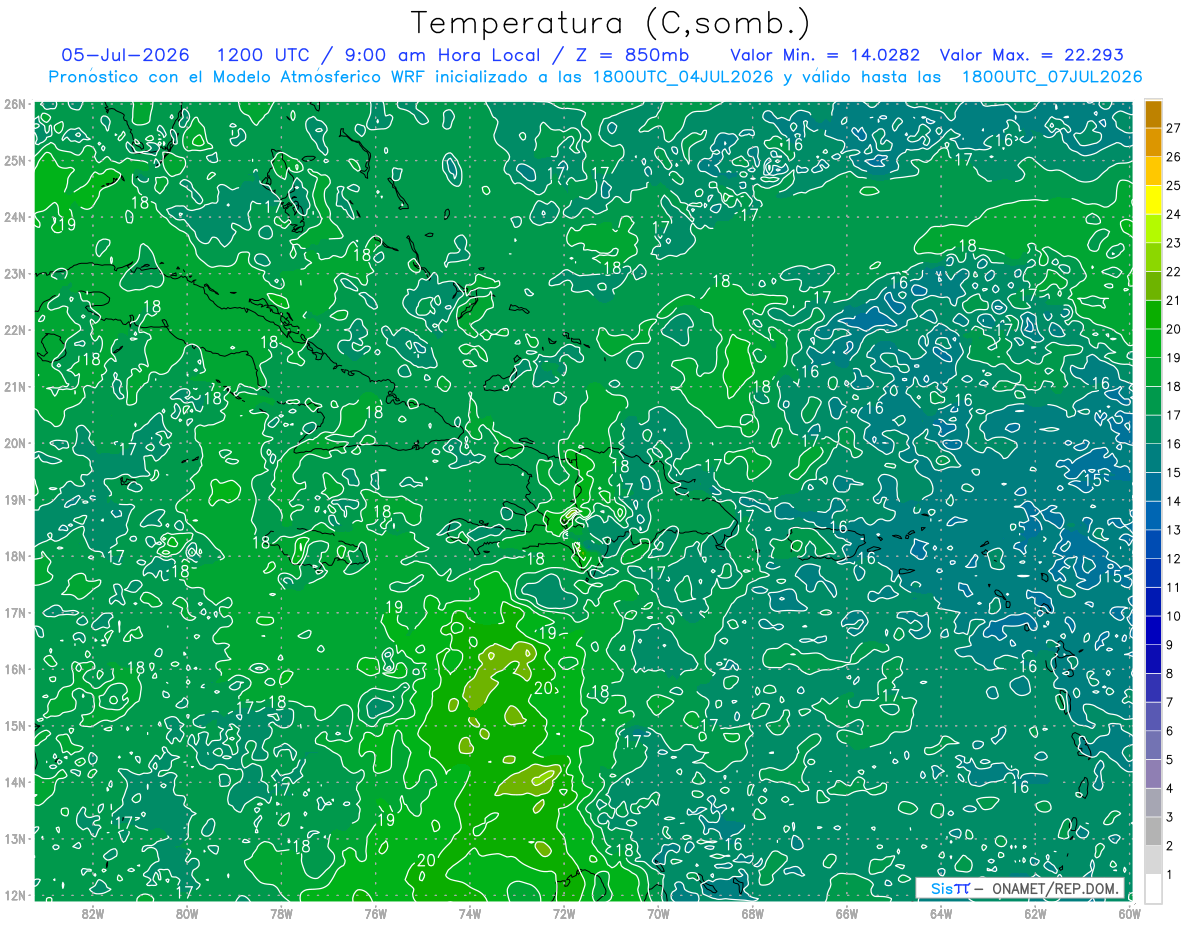Screen dimensions: 1200x927
Task: Click the "1800UTC_04JUL2026" initialization time
Action: (x=683, y=77)
